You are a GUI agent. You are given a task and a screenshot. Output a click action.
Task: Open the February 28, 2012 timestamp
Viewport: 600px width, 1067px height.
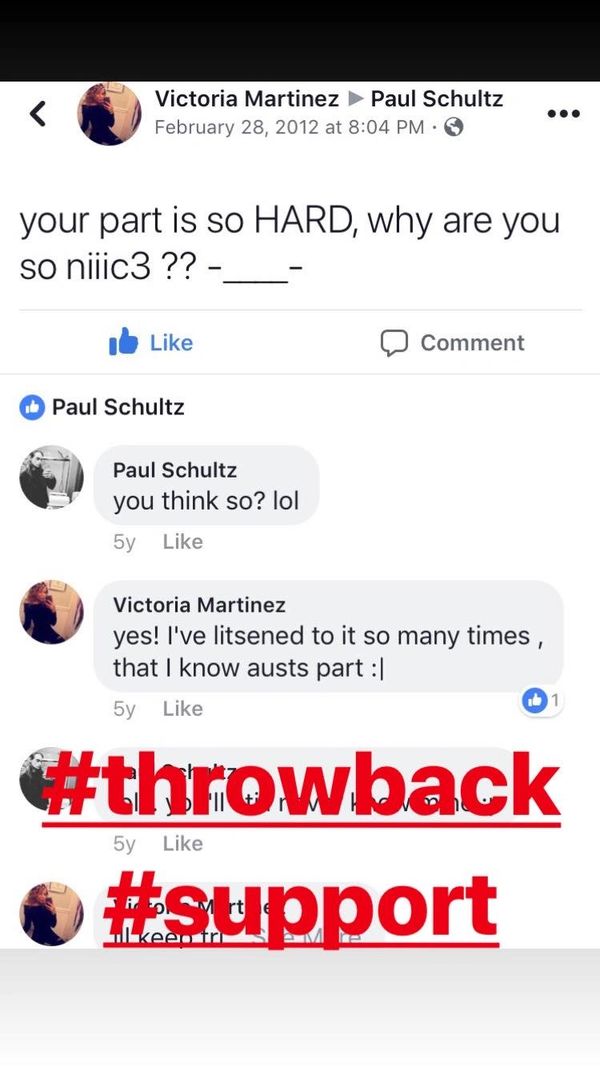(x=290, y=127)
